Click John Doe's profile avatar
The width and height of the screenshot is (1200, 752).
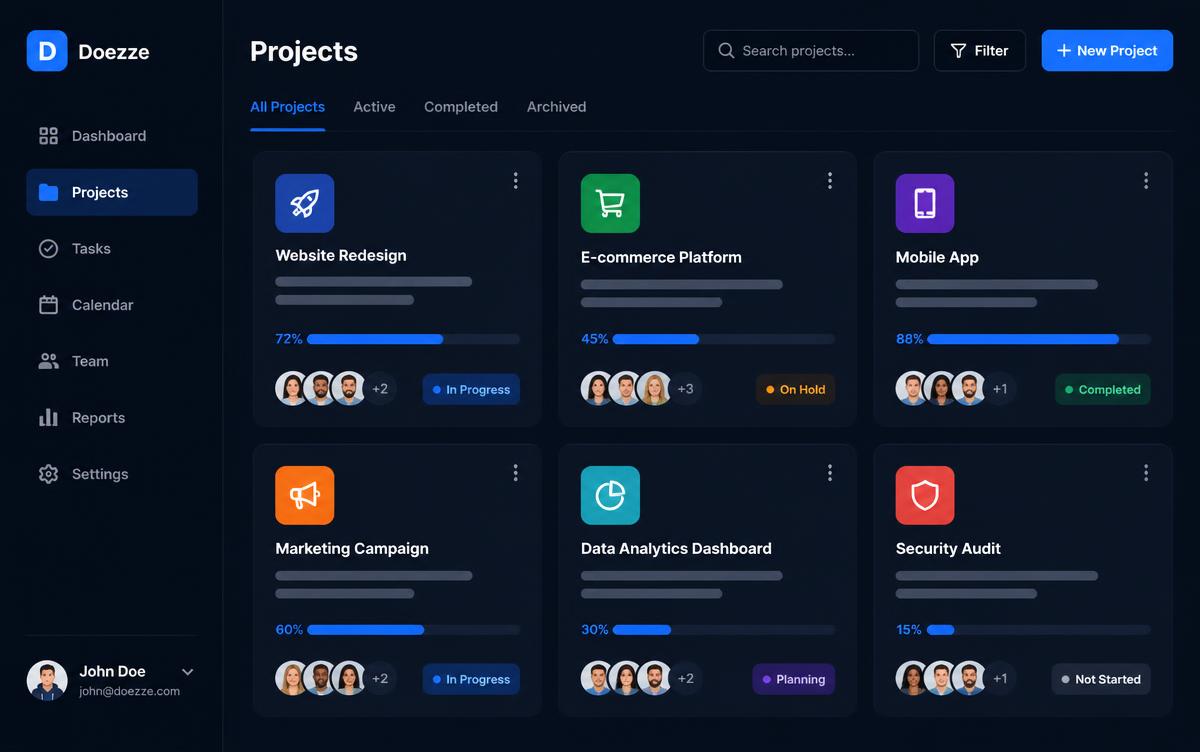tap(47, 681)
